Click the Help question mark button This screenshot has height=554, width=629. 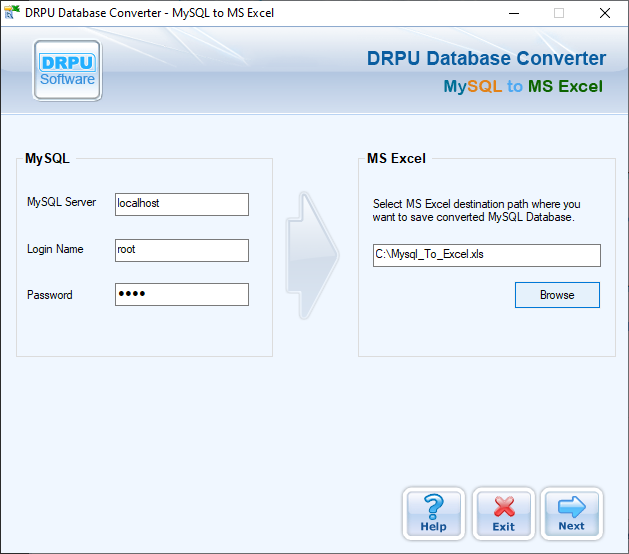tap(434, 513)
